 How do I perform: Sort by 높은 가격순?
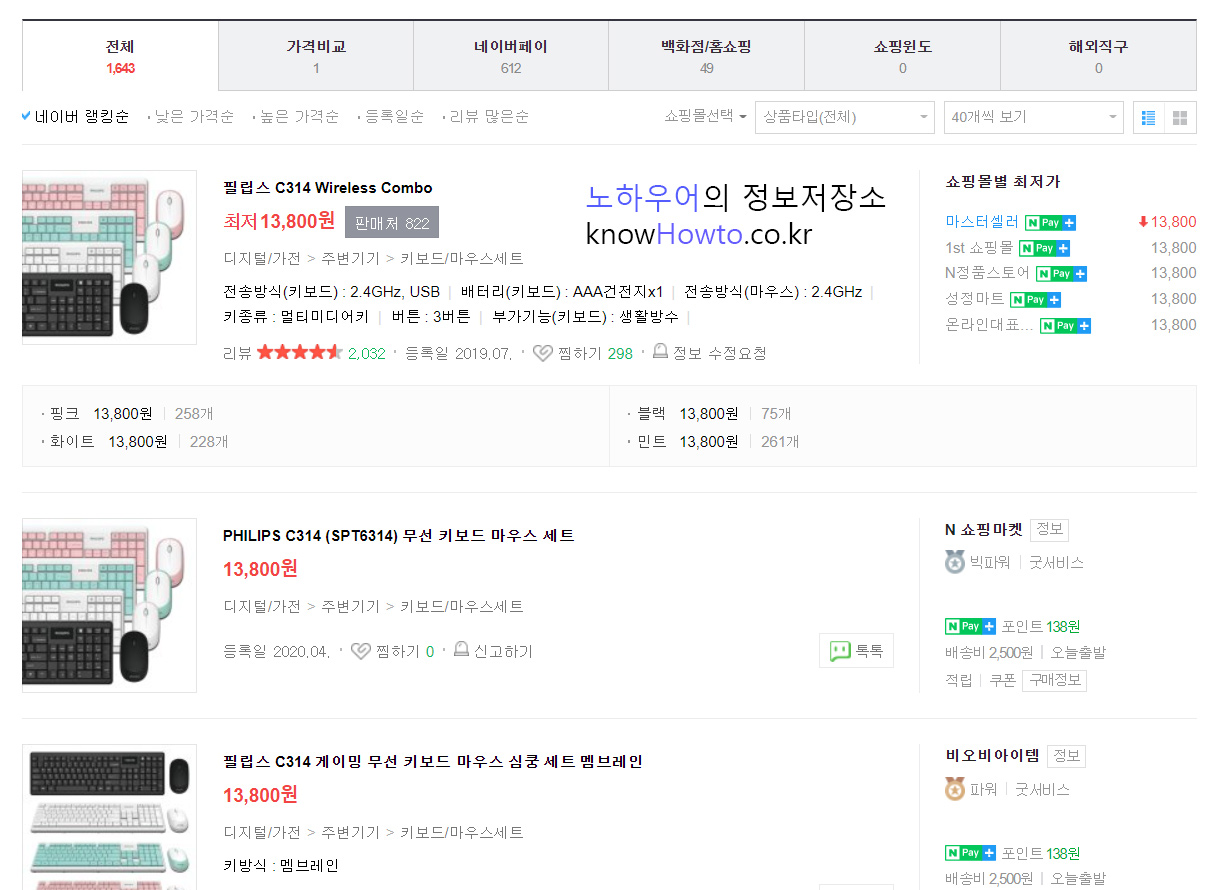[x=299, y=117]
